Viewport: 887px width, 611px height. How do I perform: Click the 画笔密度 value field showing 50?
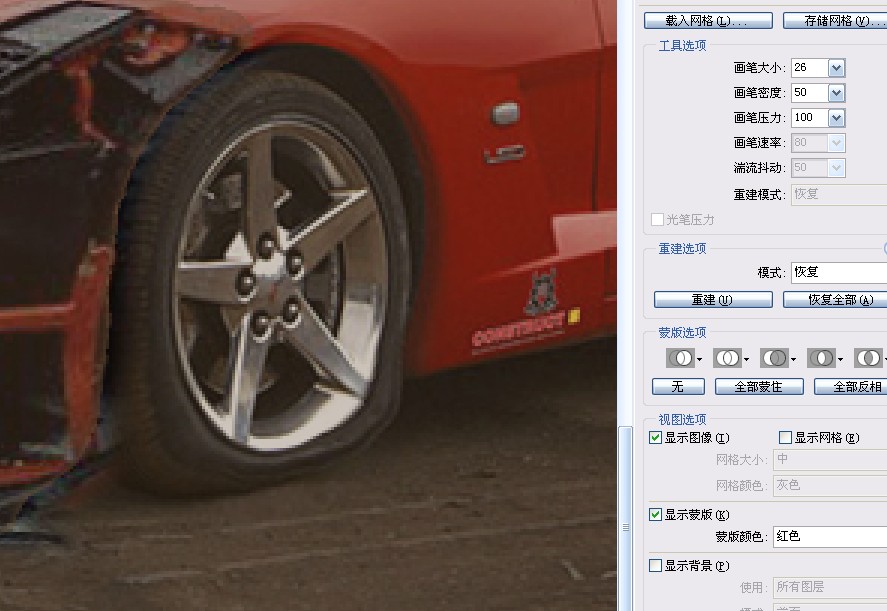pos(810,93)
